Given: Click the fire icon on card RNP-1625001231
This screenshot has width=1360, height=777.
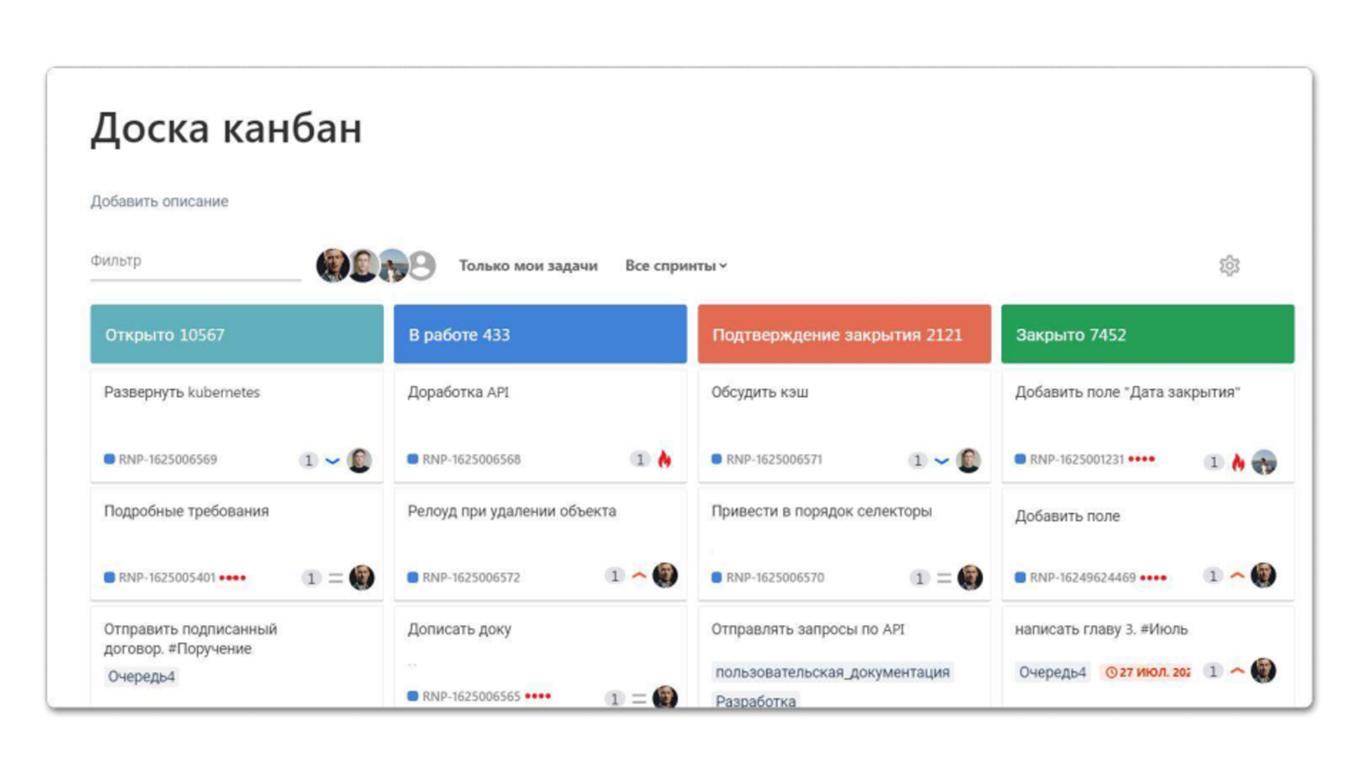Looking at the screenshot, I should point(1240,461).
